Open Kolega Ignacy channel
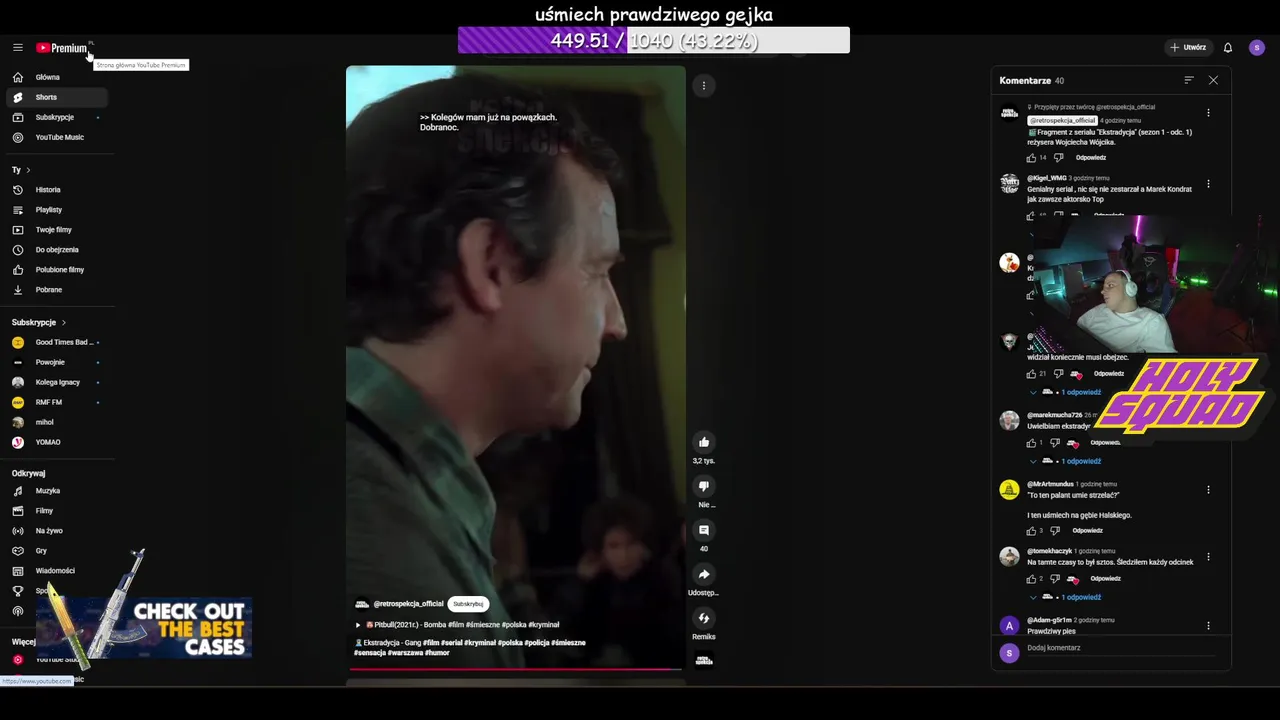Viewport: 1280px width, 720px height. tap(57, 382)
